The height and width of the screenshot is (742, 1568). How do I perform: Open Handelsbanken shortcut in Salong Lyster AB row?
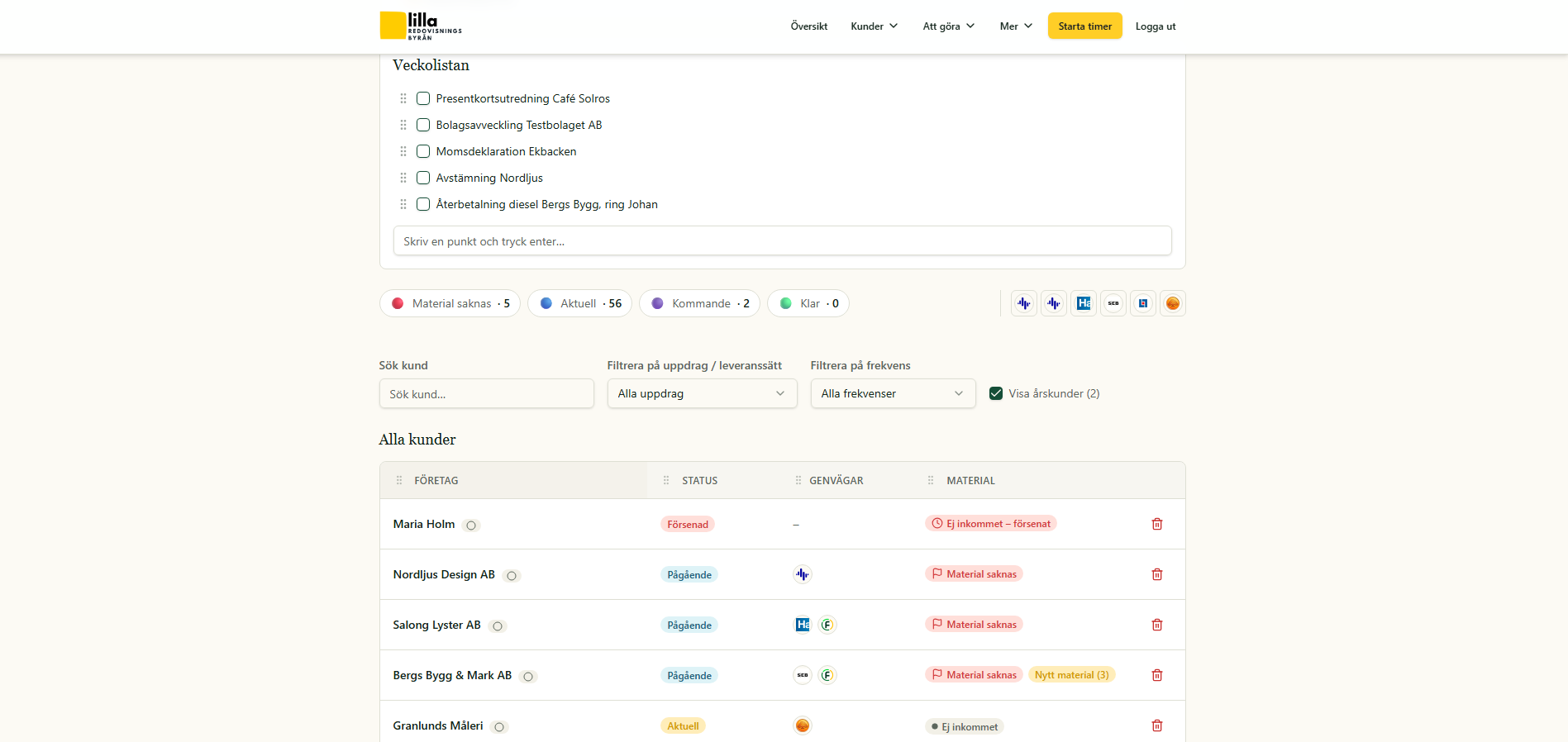(x=803, y=625)
